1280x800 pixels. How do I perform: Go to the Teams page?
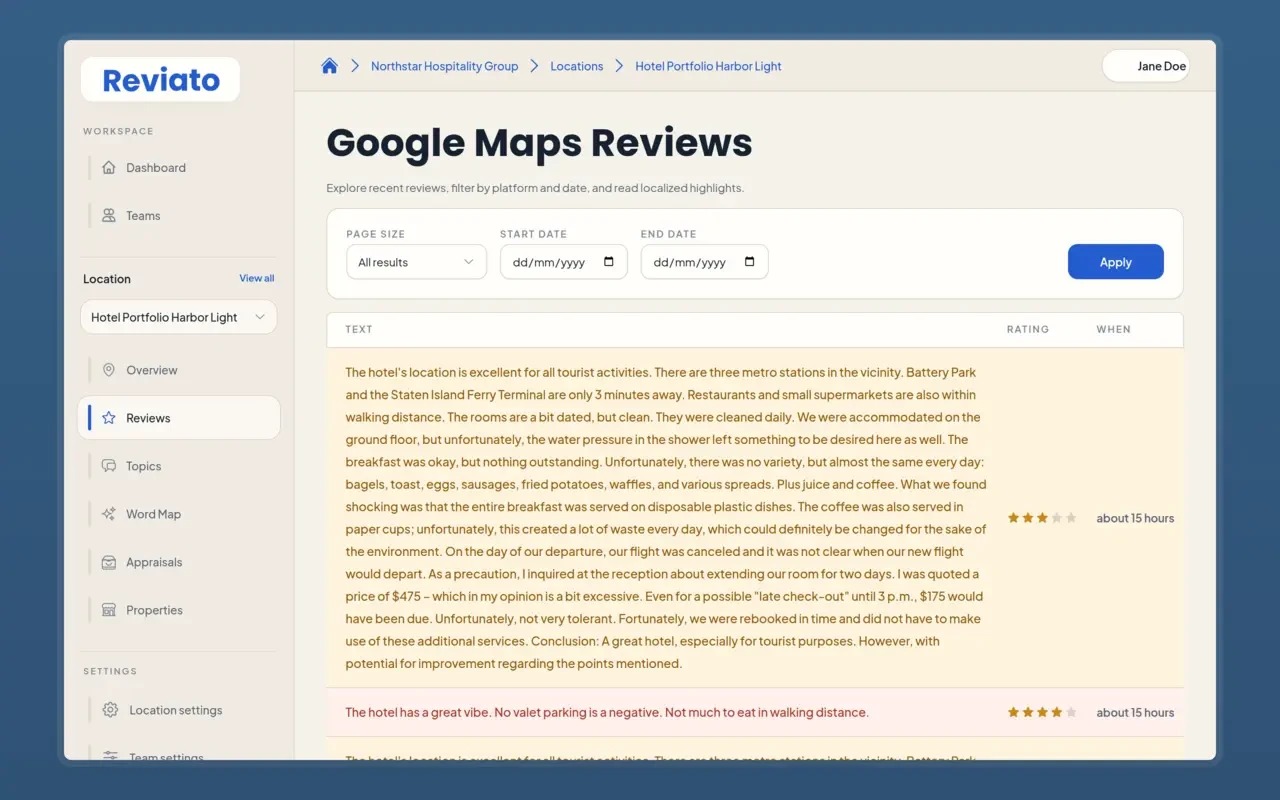[x=179, y=216]
